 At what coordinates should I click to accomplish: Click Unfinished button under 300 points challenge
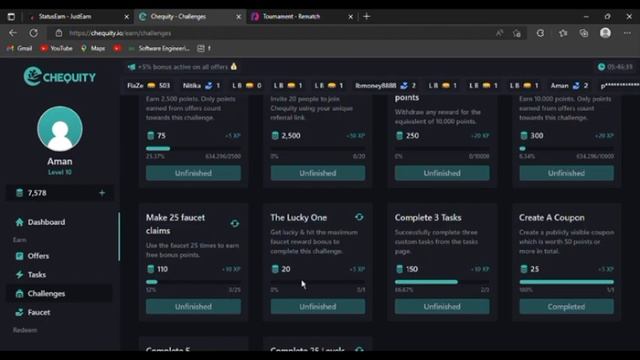tap(567, 173)
